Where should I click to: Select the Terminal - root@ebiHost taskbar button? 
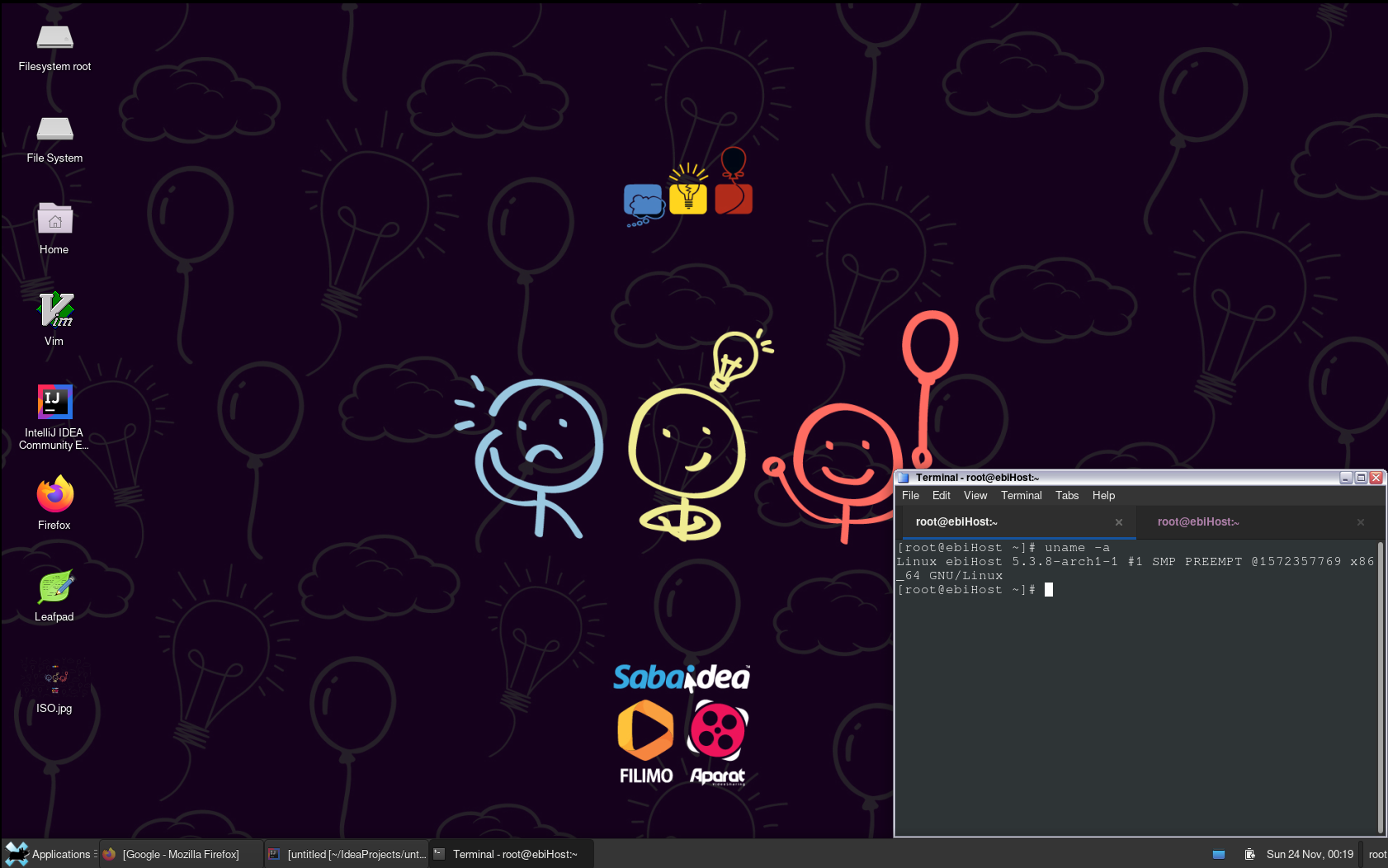point(512,854)
